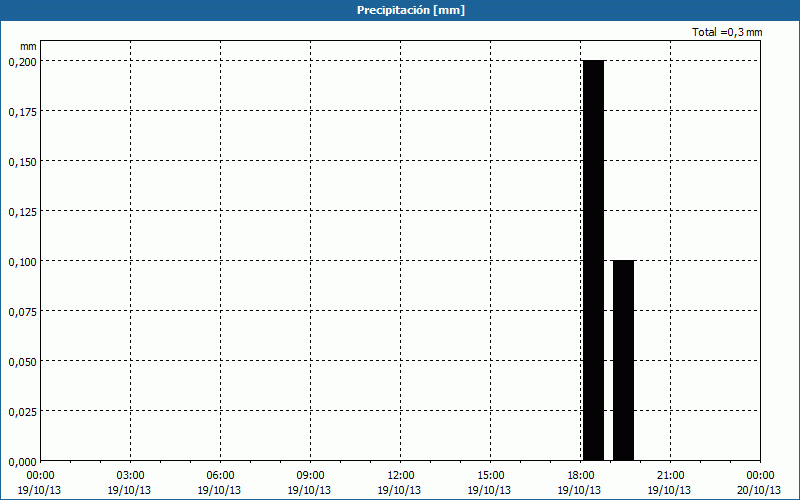Image resolution: width=800 pixels, height=500 pixels.
Task: Click the 20/10/13 date label
Action: click(759, 490)
